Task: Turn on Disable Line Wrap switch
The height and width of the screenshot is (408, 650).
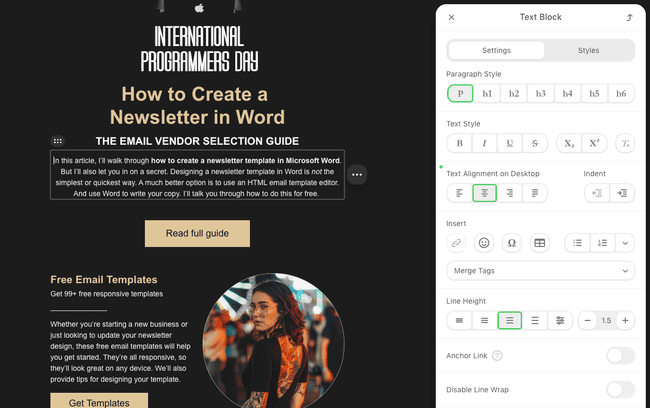Action: (x=619, y=390)
